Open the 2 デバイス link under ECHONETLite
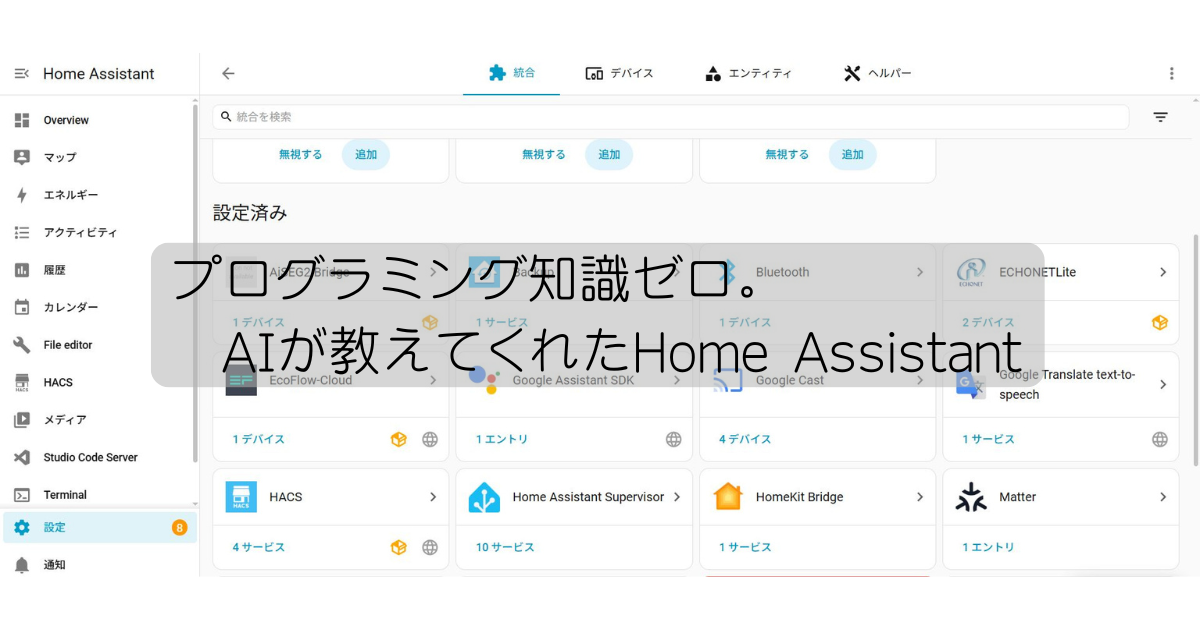 pyautogui.click(x=988, y=322)
